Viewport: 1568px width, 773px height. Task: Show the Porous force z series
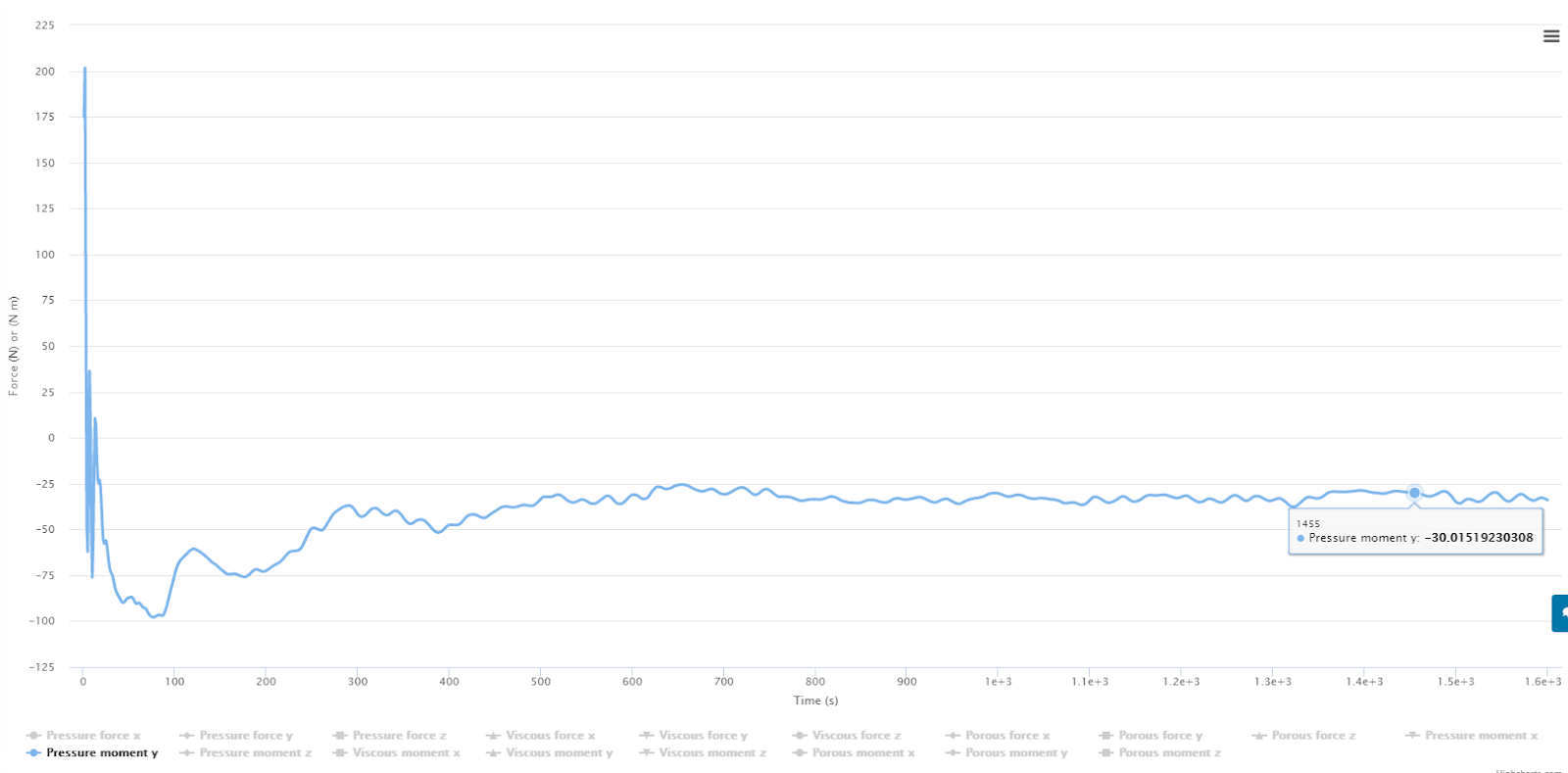pos(1313,736)
